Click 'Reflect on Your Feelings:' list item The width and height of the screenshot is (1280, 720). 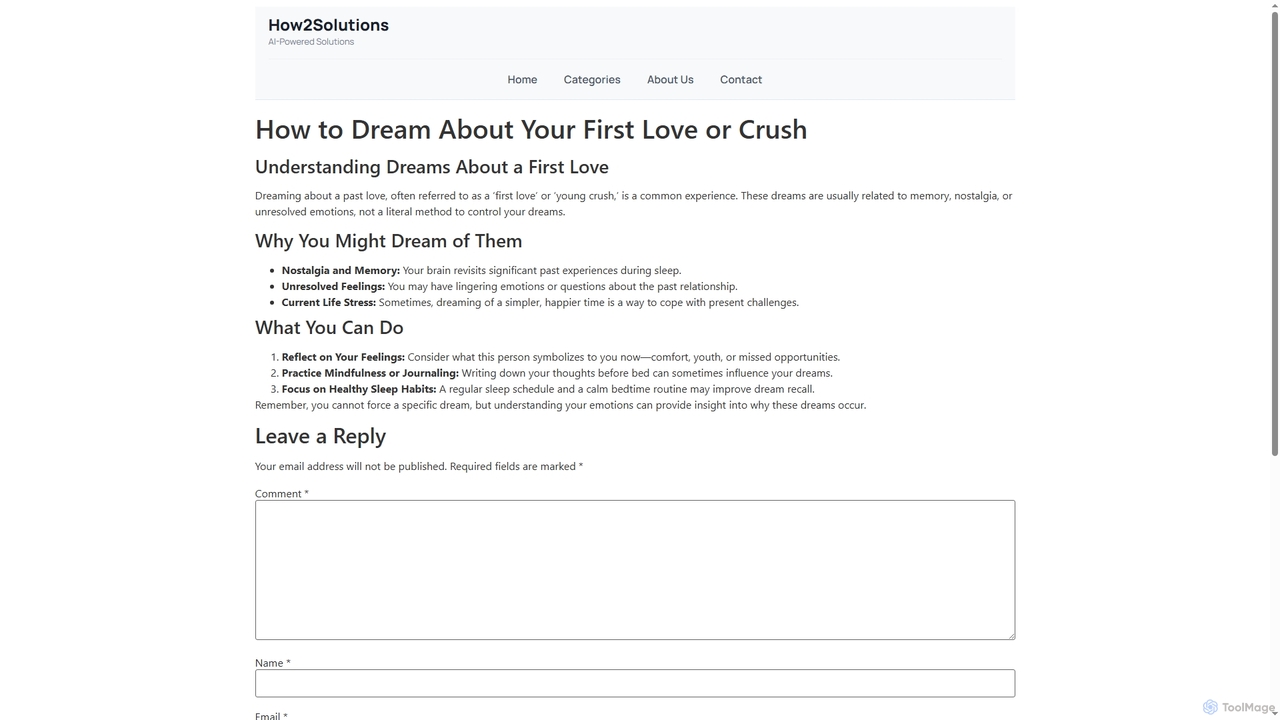pos(343,357)
